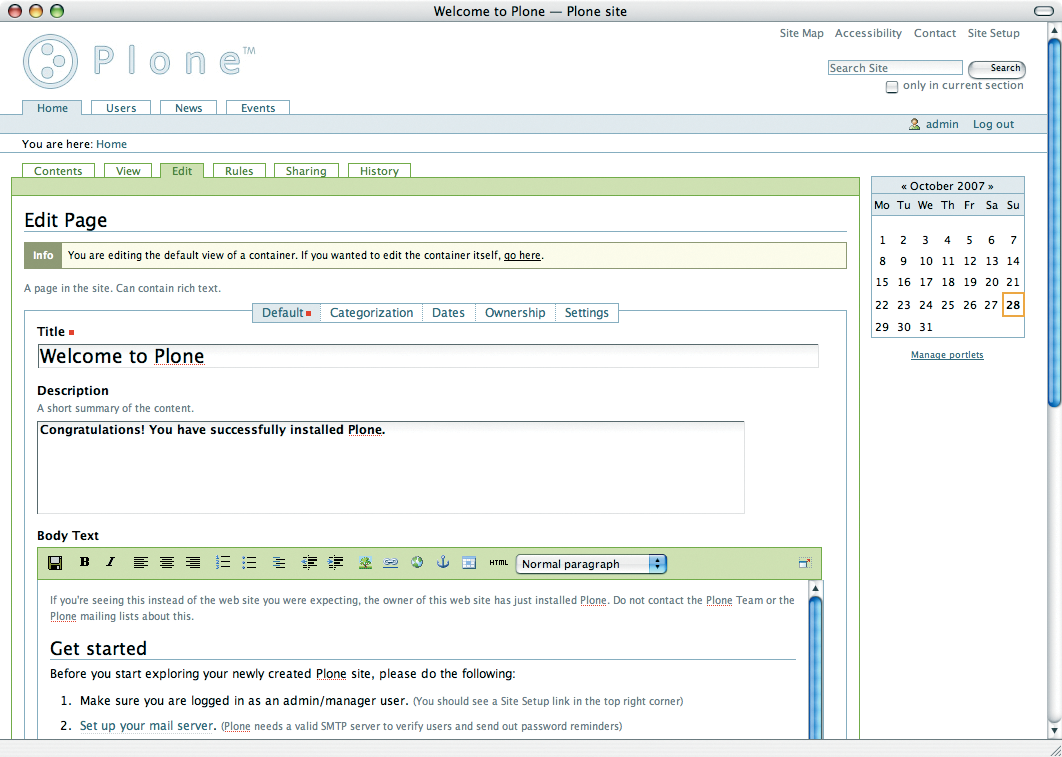Click the Plone logo

[139, 61]
